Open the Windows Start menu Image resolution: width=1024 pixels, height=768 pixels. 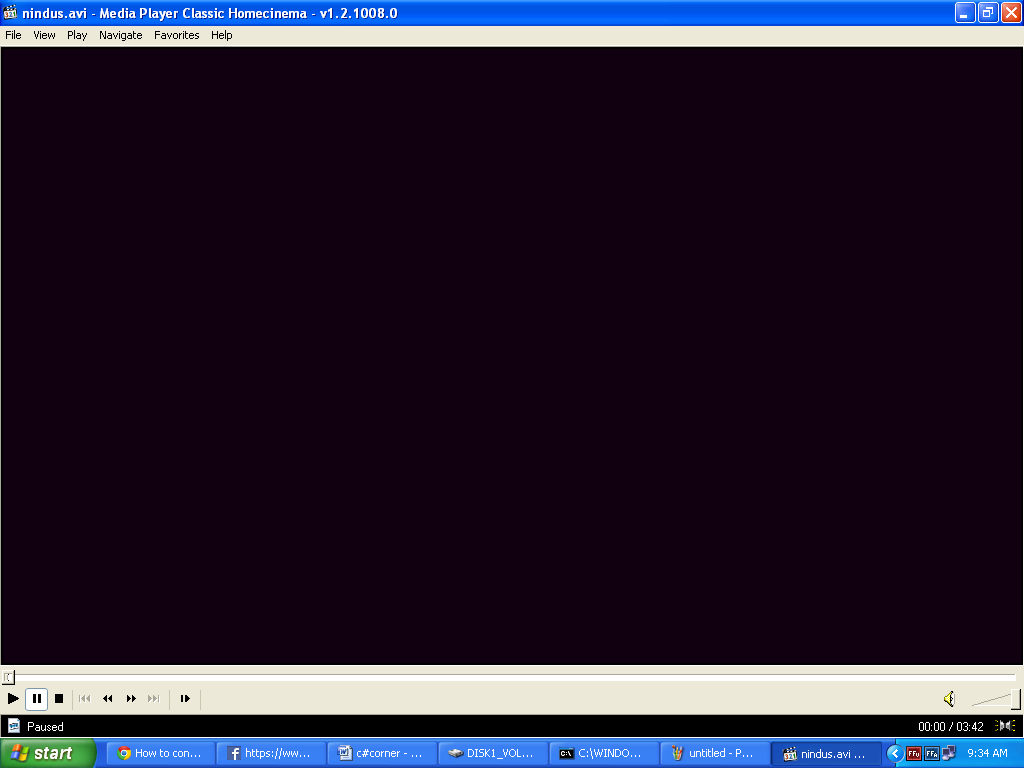coord(48,754)
